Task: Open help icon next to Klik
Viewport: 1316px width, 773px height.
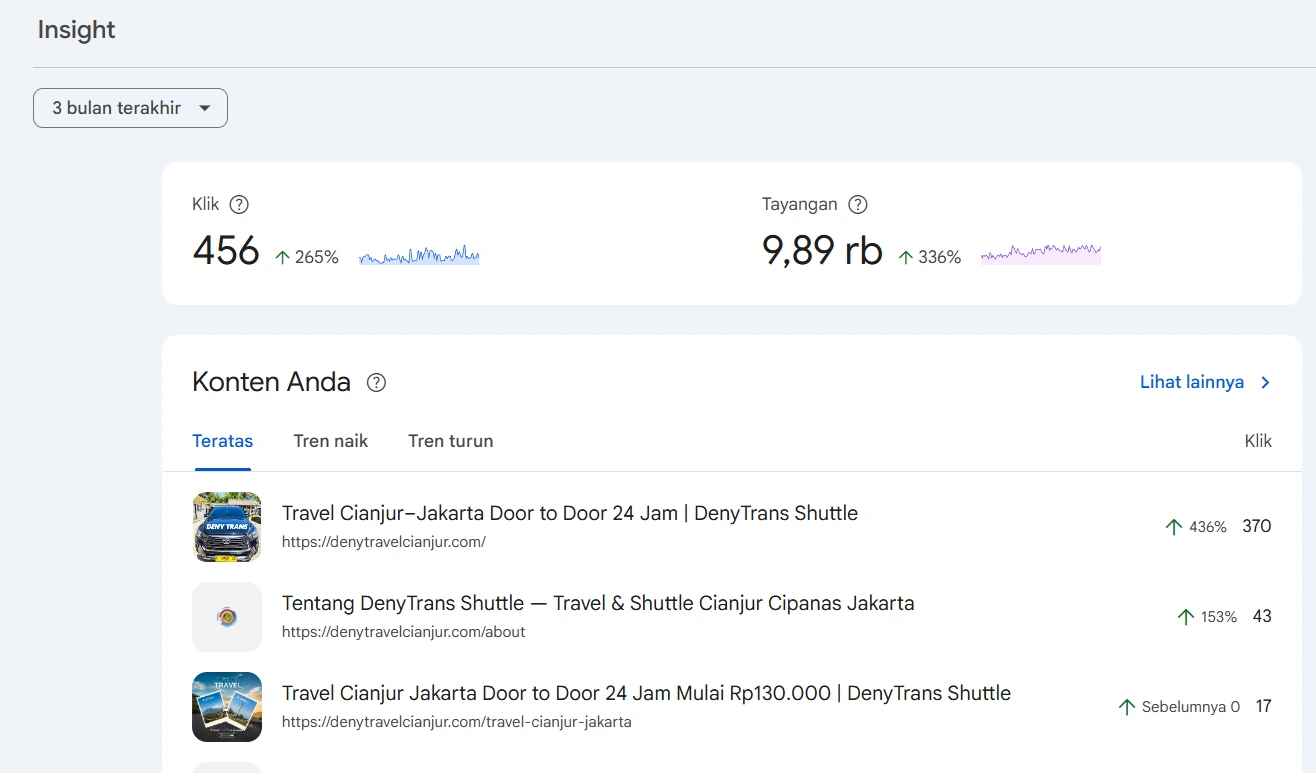Action: coord(239,205)
